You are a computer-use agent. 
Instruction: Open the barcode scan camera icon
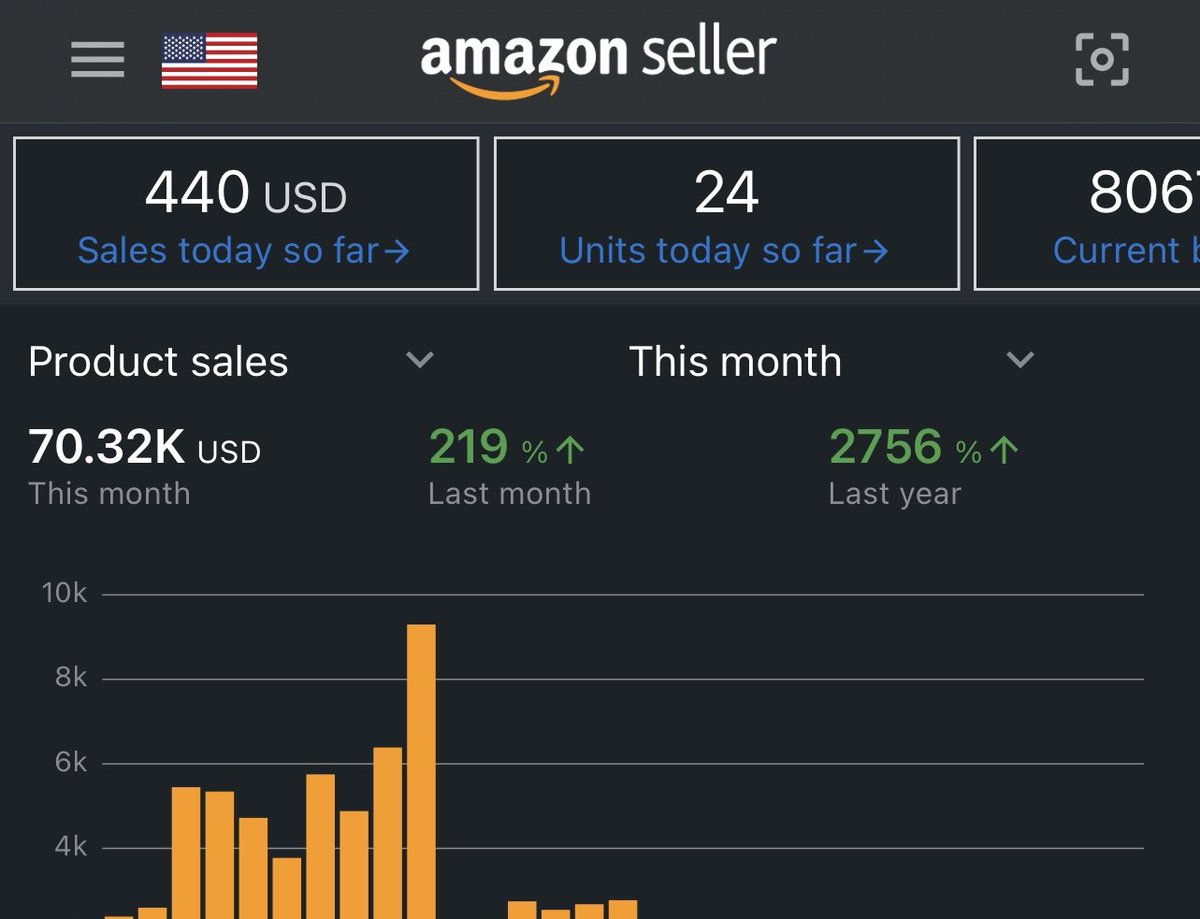(x=1102, y=60)
